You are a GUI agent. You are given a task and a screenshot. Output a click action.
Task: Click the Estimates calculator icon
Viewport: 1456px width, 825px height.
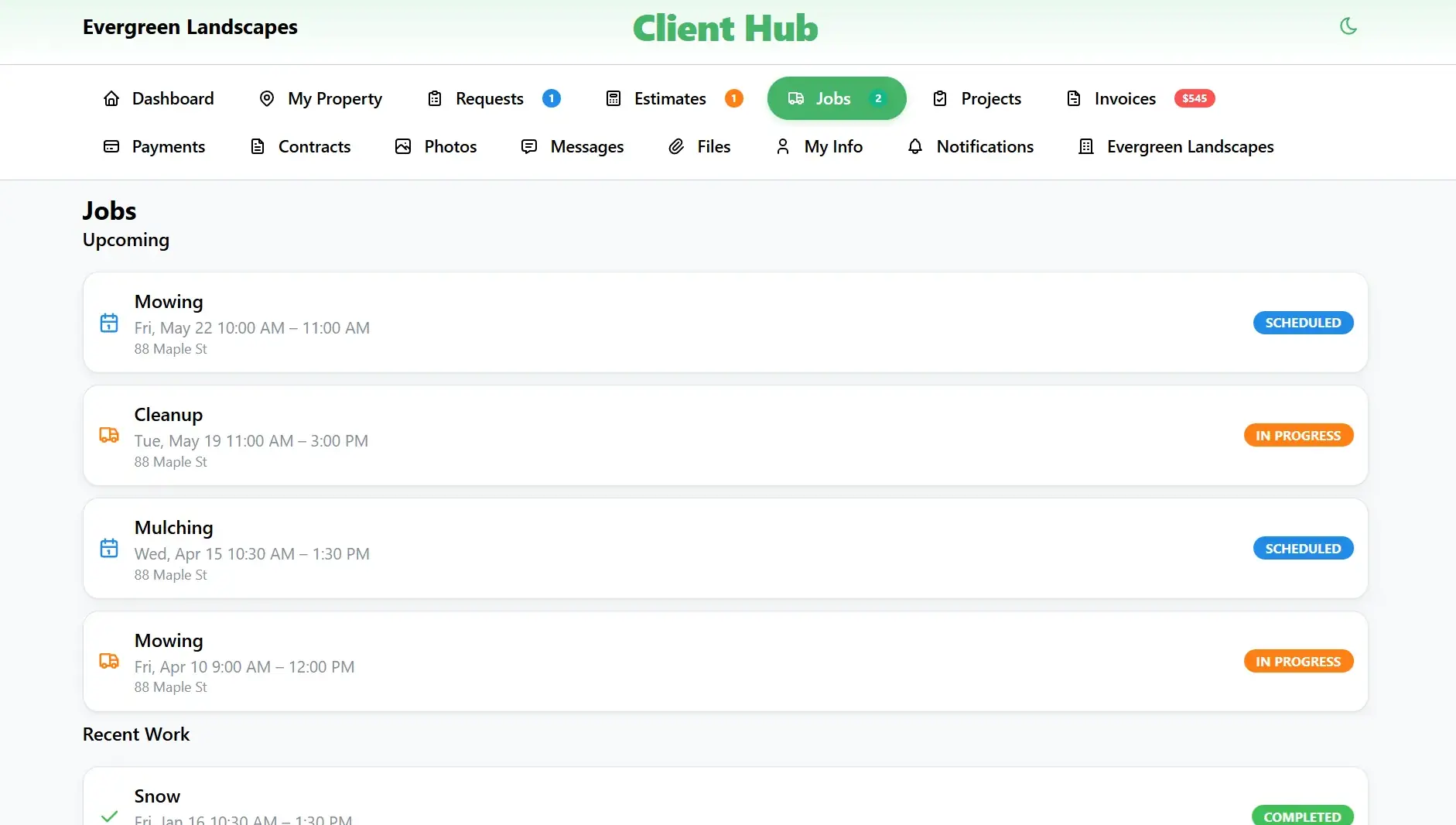(614, 98)
